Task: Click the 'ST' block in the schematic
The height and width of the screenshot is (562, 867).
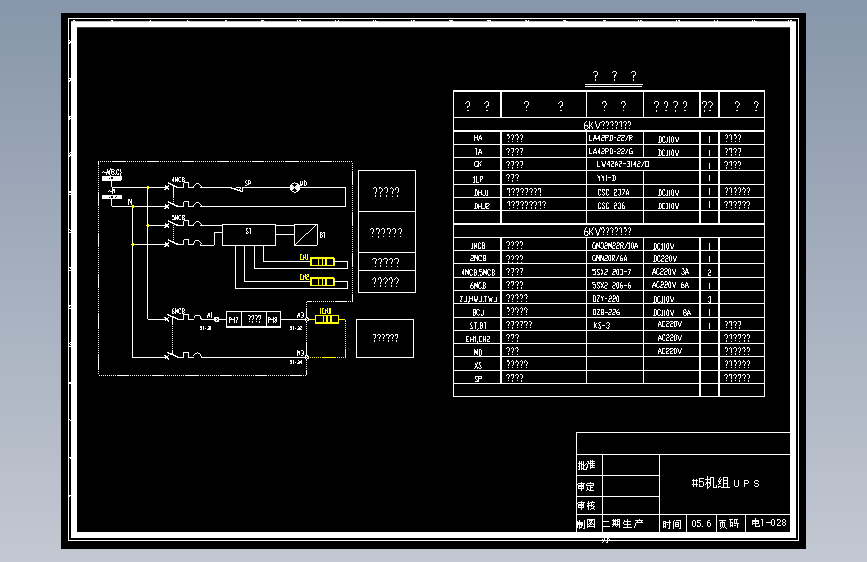Action: pos(249,235)
